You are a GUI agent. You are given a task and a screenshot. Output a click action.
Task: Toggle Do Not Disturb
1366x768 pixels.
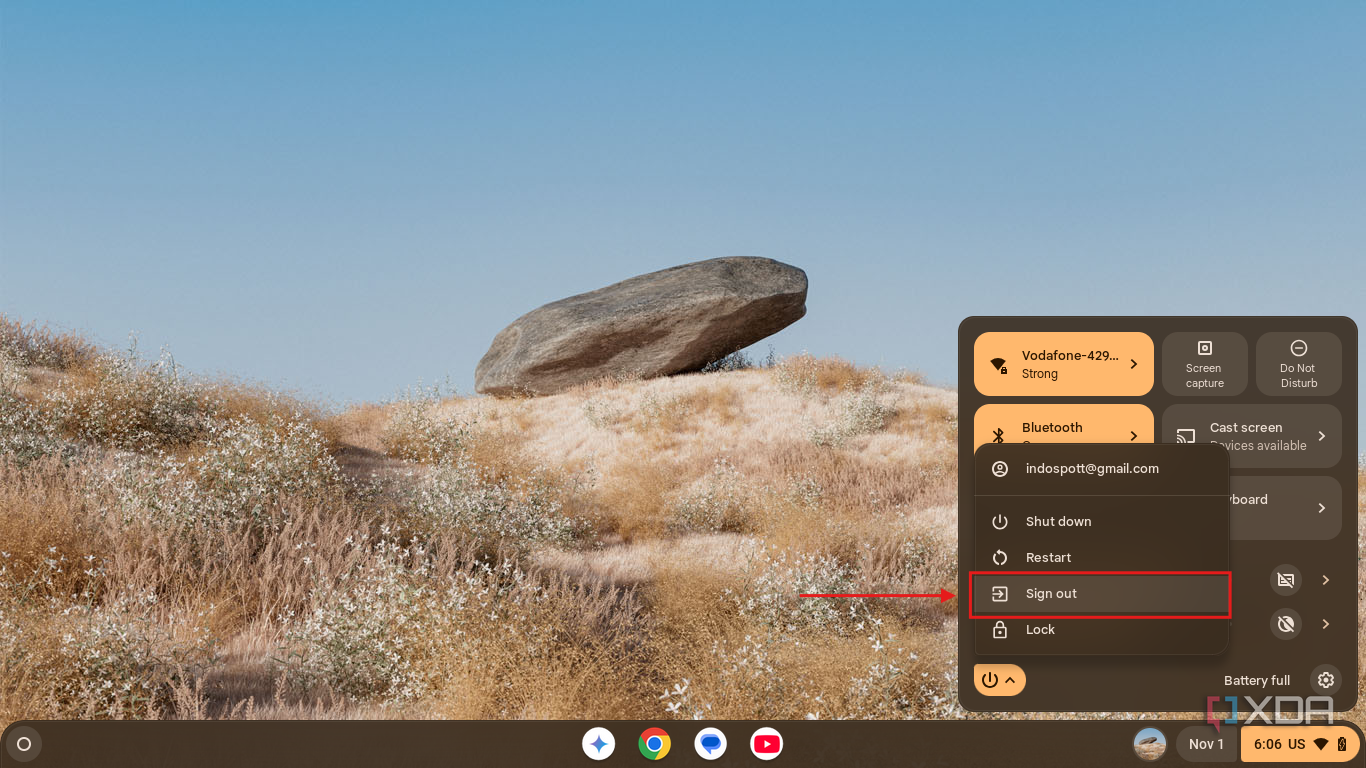coord(1299,364)
